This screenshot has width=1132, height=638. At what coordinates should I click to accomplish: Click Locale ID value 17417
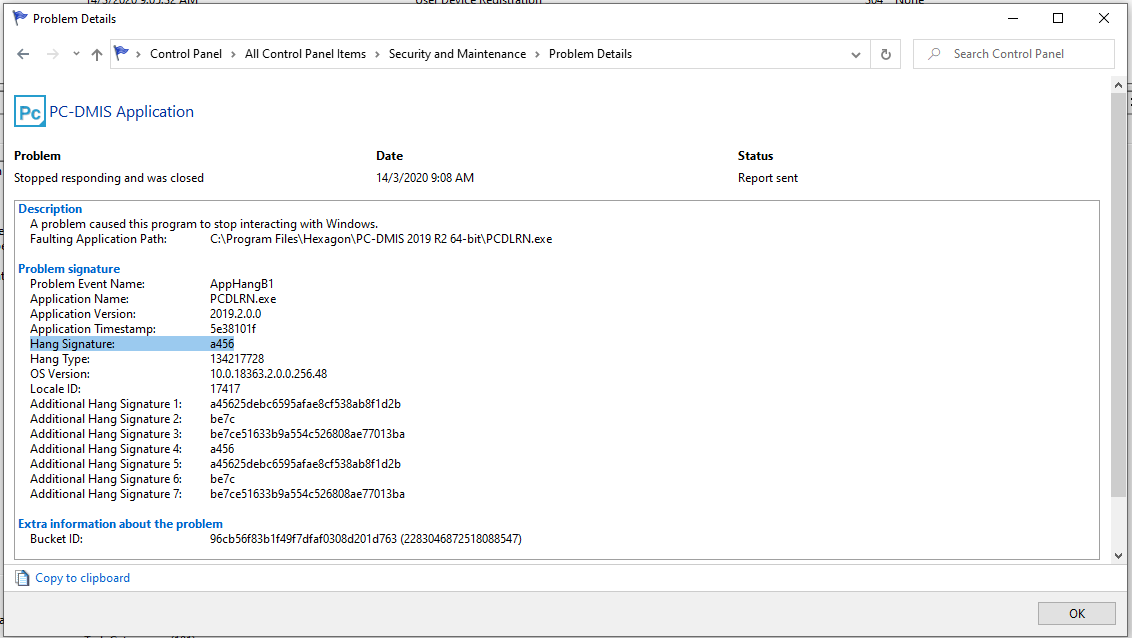click(225, 389)
